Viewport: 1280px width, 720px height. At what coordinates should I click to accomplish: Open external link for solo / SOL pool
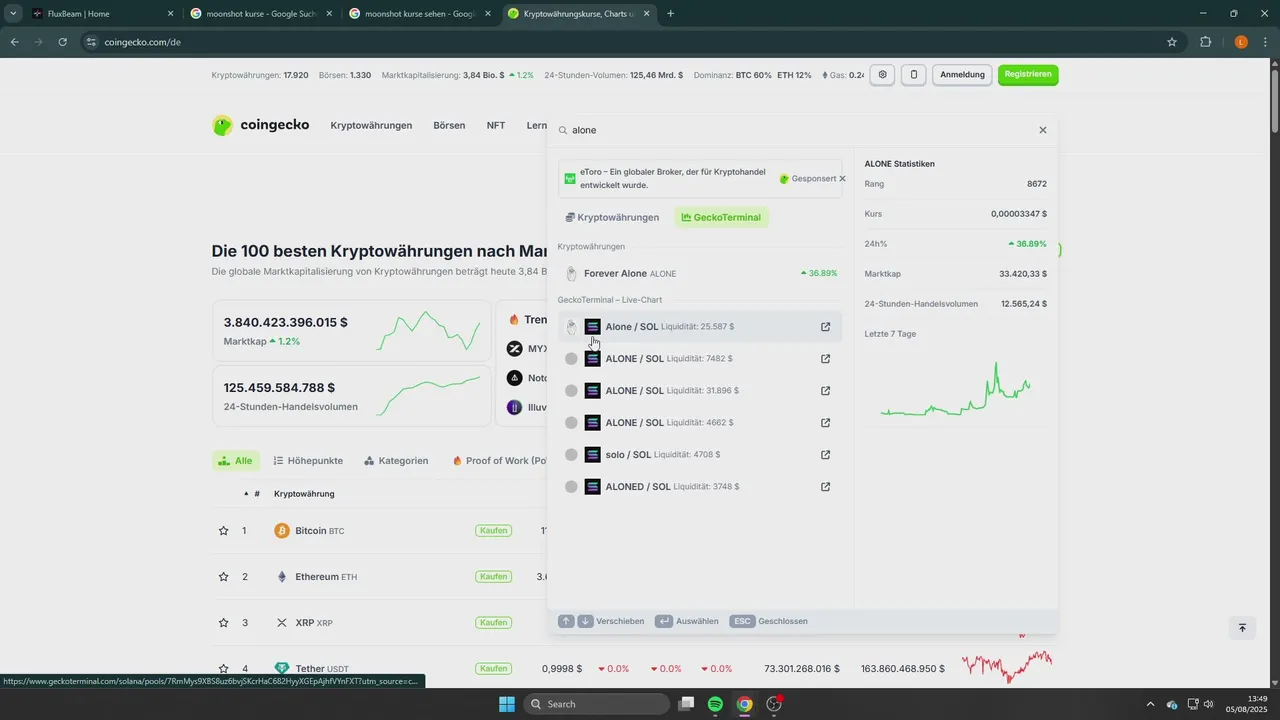(826, 455)
